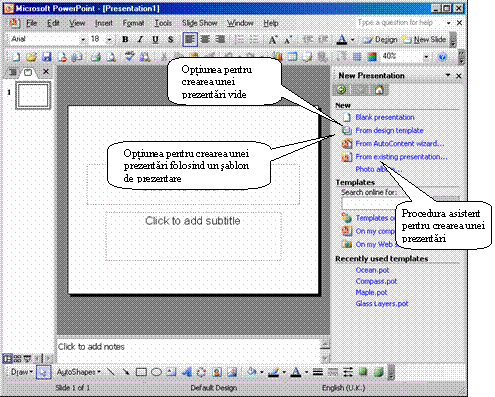Open the Font Color dropdown arrow in the formatting toolbar
The image size is (495, 397).
click(x=352, y=40)
